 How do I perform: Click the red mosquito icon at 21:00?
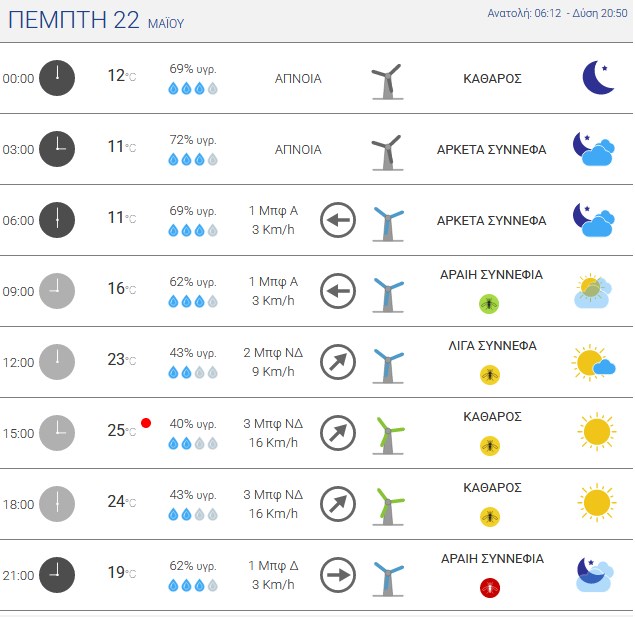click(x=490, y=588)
